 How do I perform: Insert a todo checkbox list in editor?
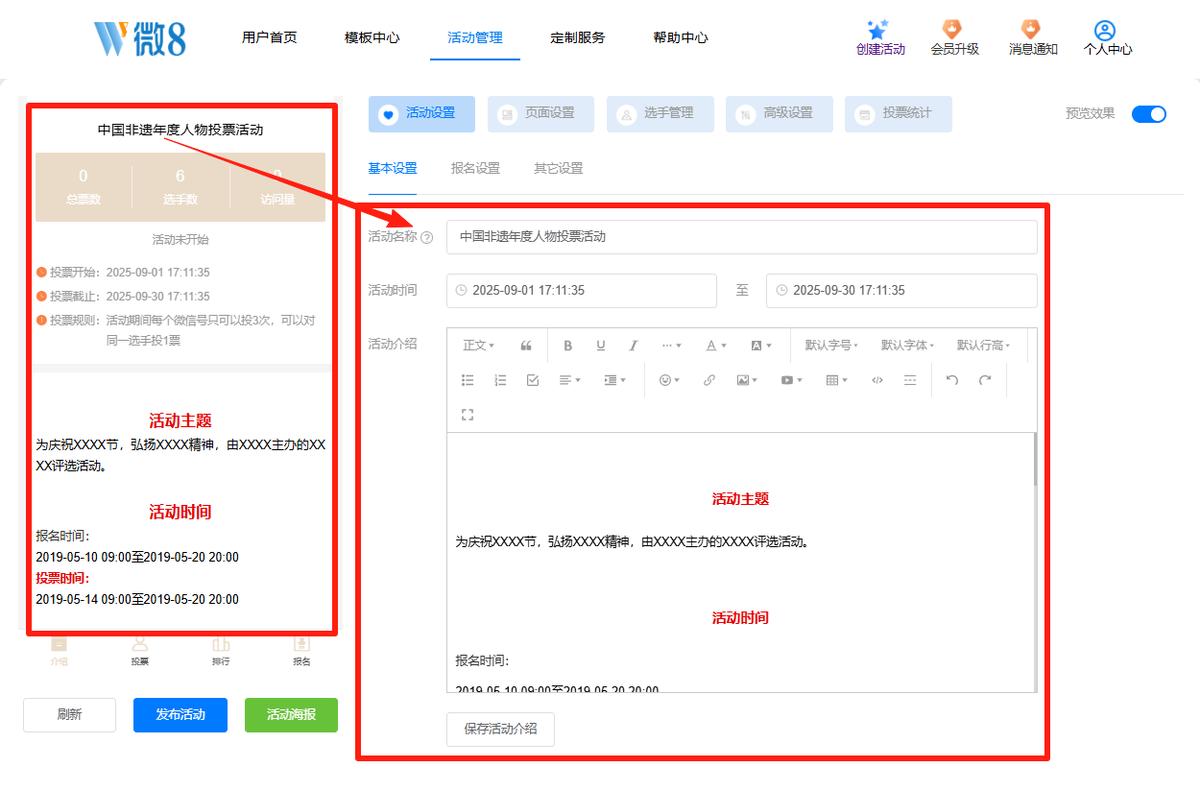[532, 380]
